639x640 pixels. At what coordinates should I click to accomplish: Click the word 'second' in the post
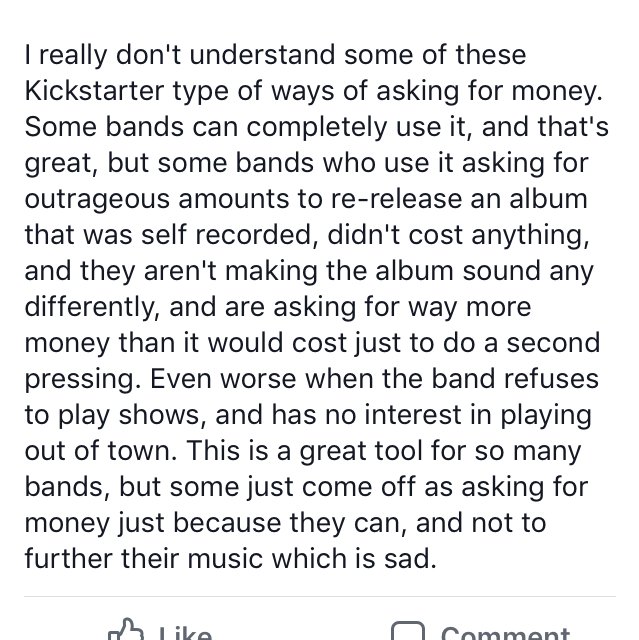pyautogui.click(x=553, y=342)
